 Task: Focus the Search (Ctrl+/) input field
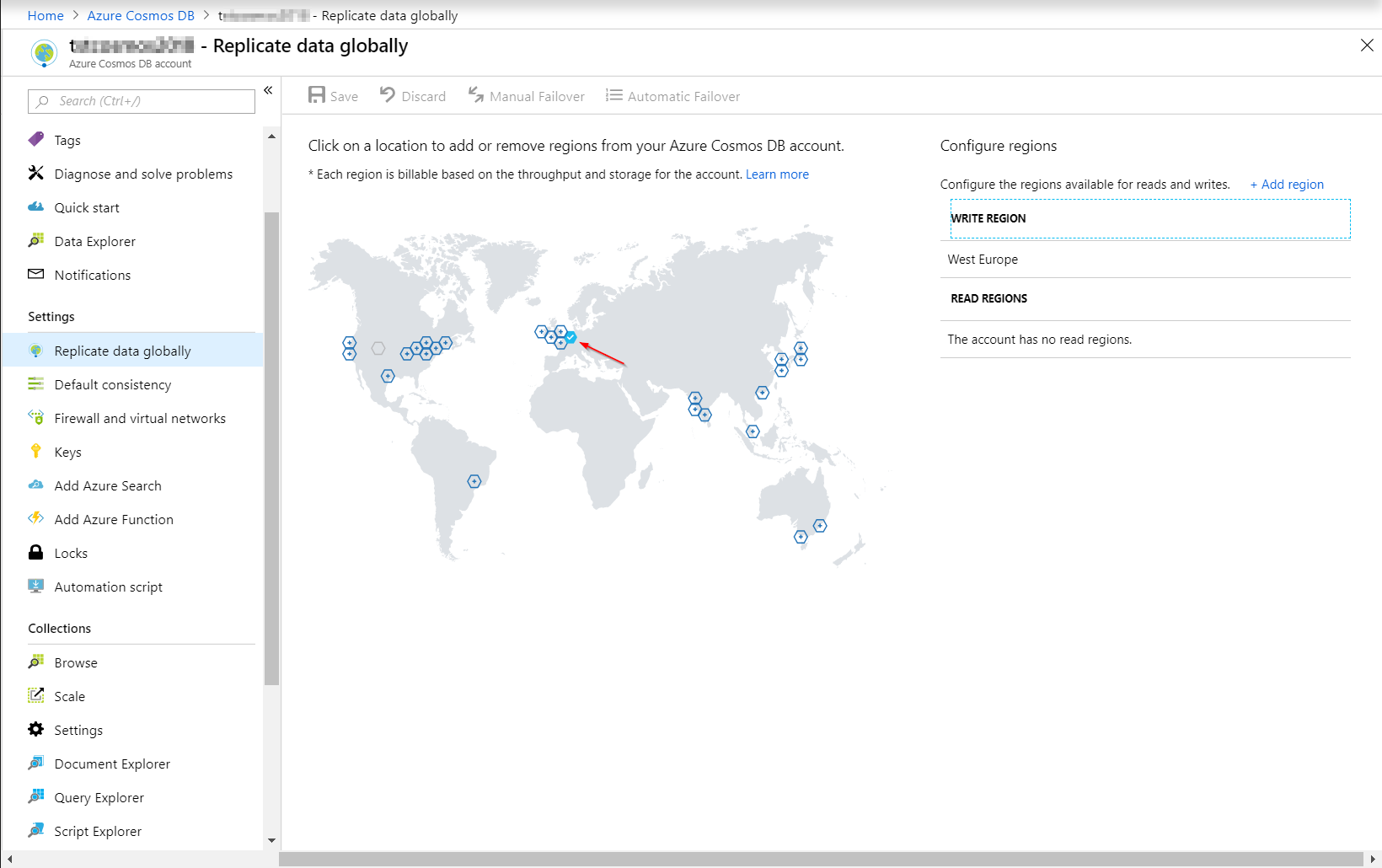point(142,101)
